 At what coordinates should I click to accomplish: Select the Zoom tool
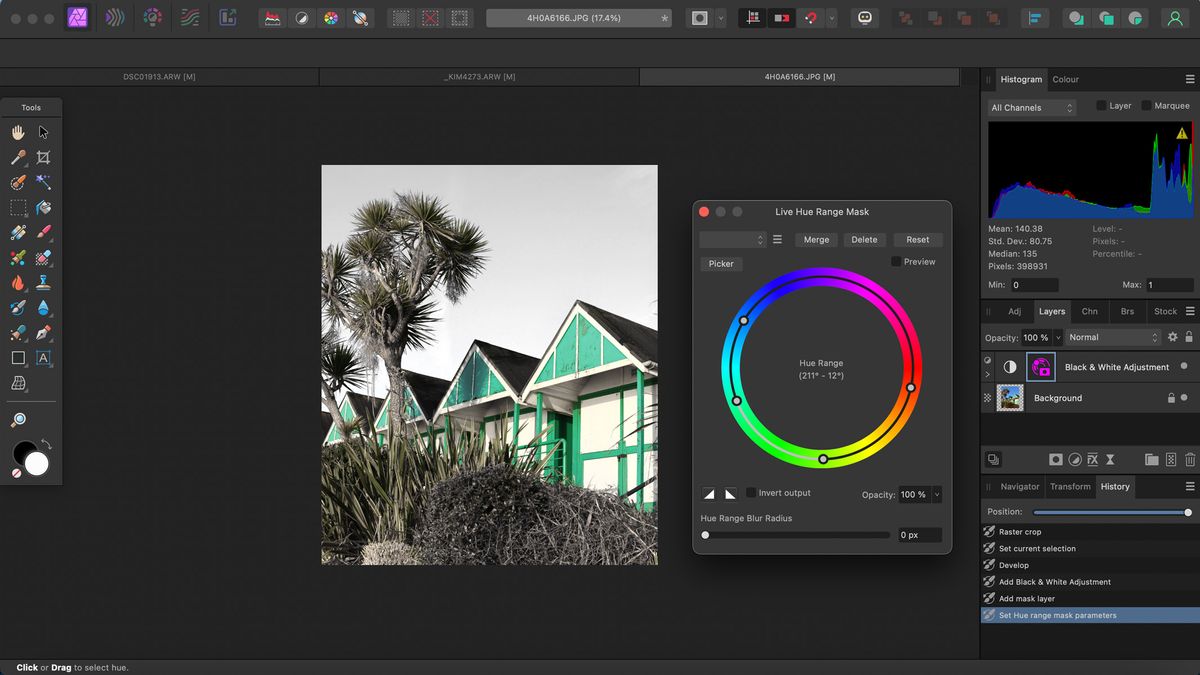19,419
